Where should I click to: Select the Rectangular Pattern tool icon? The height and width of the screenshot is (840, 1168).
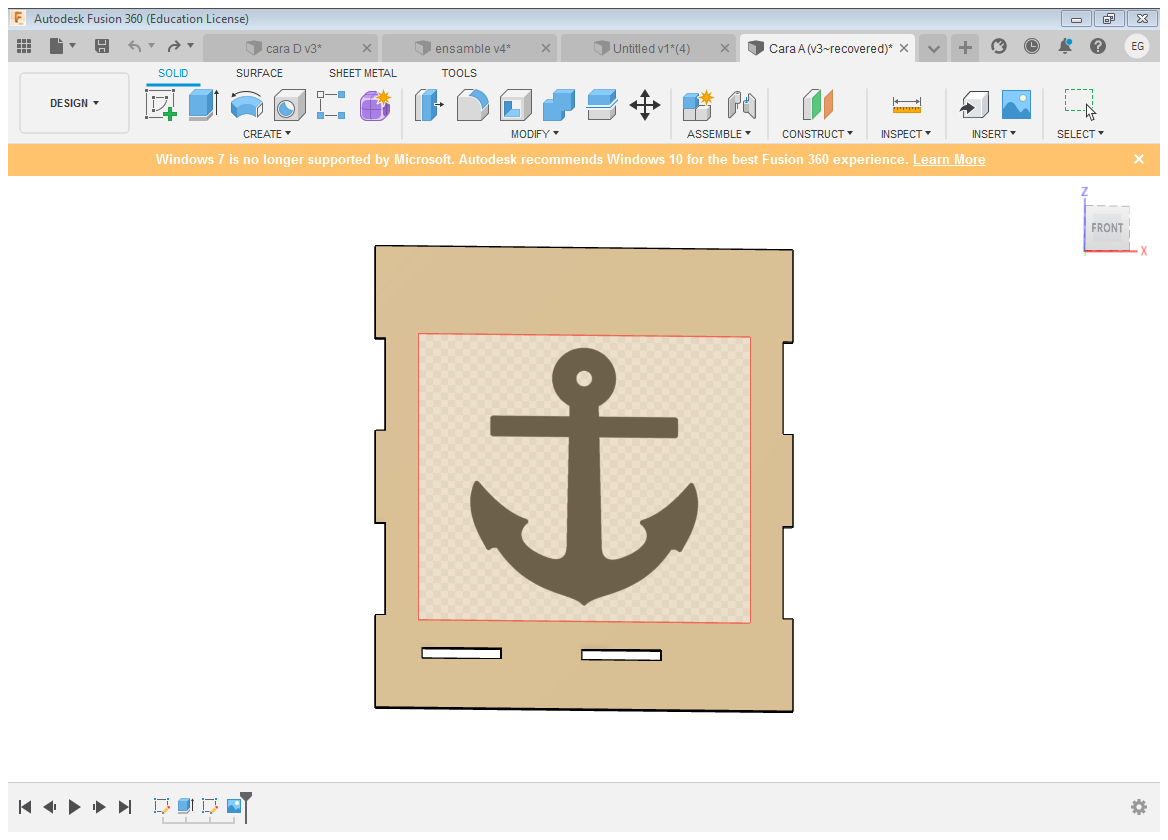click(x=331, y=105)
